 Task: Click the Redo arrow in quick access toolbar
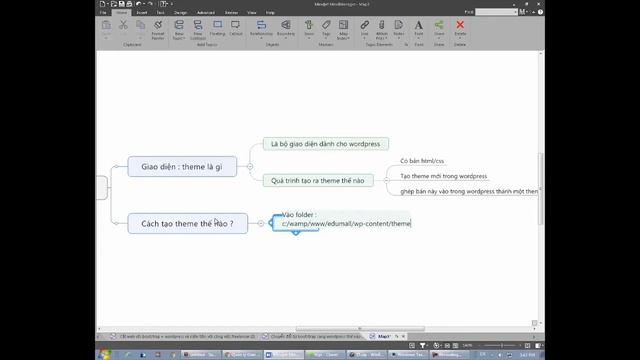[x=150, y=4]
